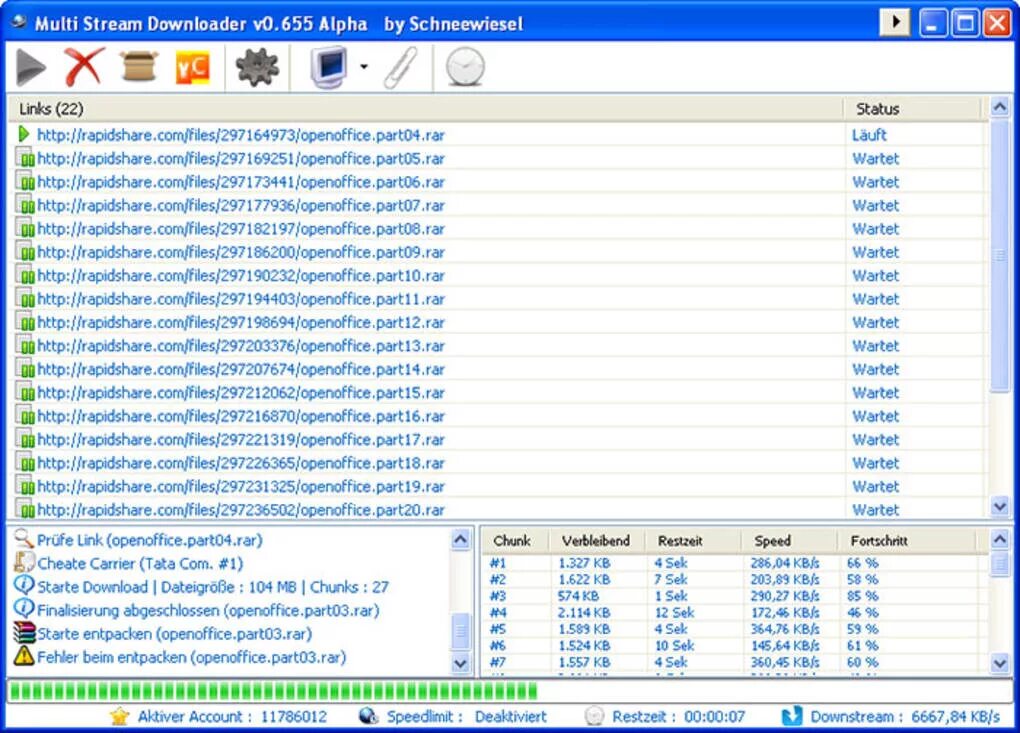Click the Restzeit 00:00:07 value
The width and height of the screenshot is (1020, 733).
click(714, 717)
